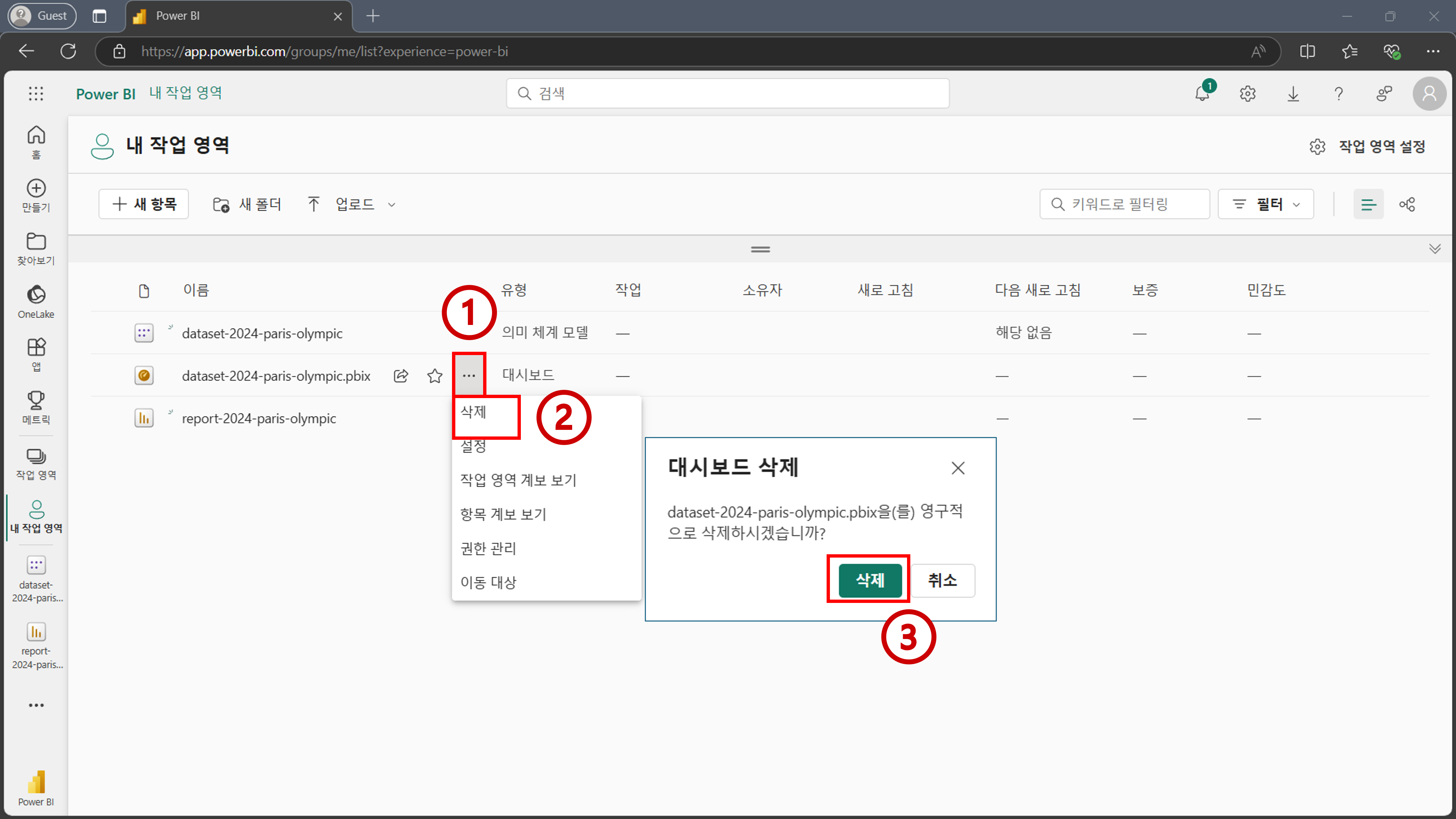Confirm with green Delete (삭제) dialog button

[x=870, y=580]
